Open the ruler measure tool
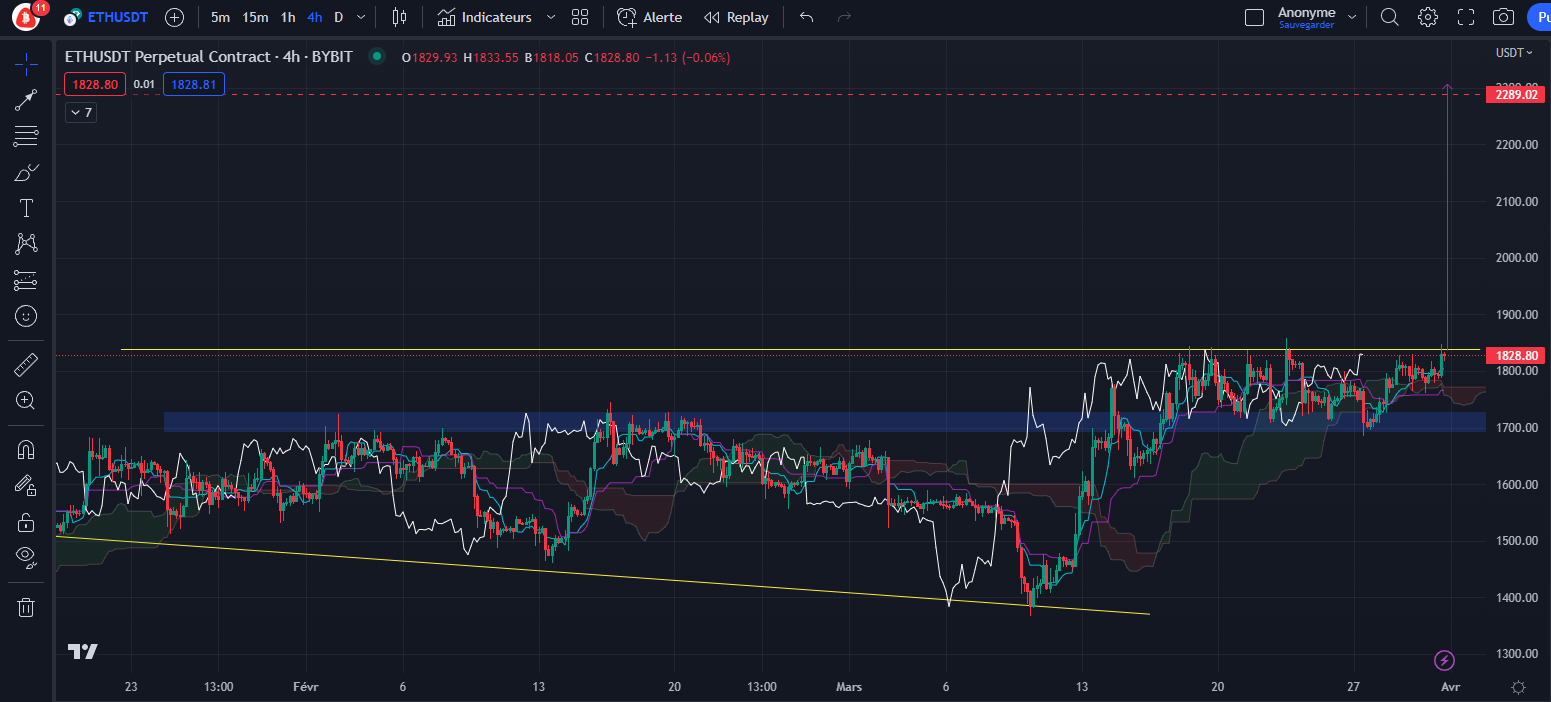This screenshot has height=702, width=1551. (26, 364)
